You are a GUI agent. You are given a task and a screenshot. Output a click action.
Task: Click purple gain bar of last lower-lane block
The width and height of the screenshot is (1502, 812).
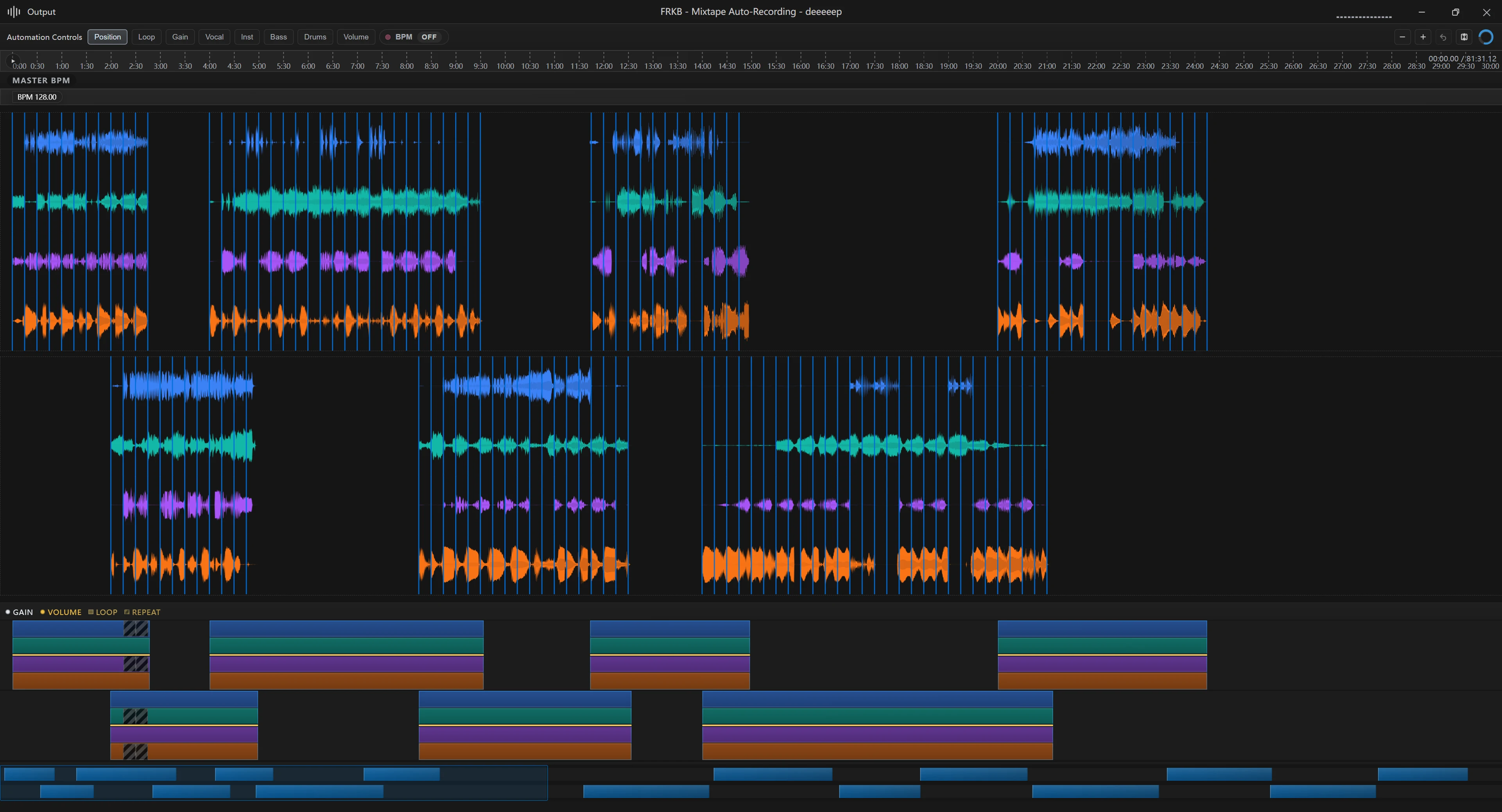coord(878,735)
